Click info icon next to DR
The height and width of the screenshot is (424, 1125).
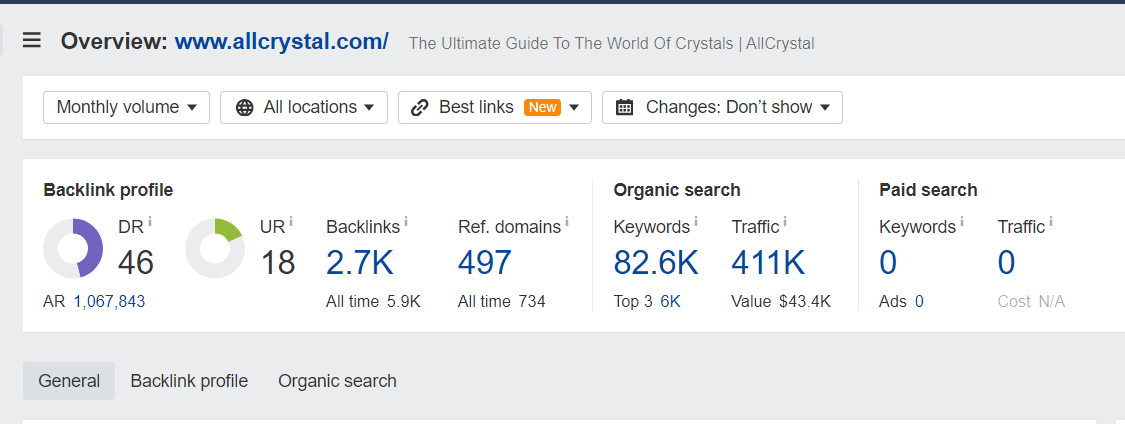[150, 221]
